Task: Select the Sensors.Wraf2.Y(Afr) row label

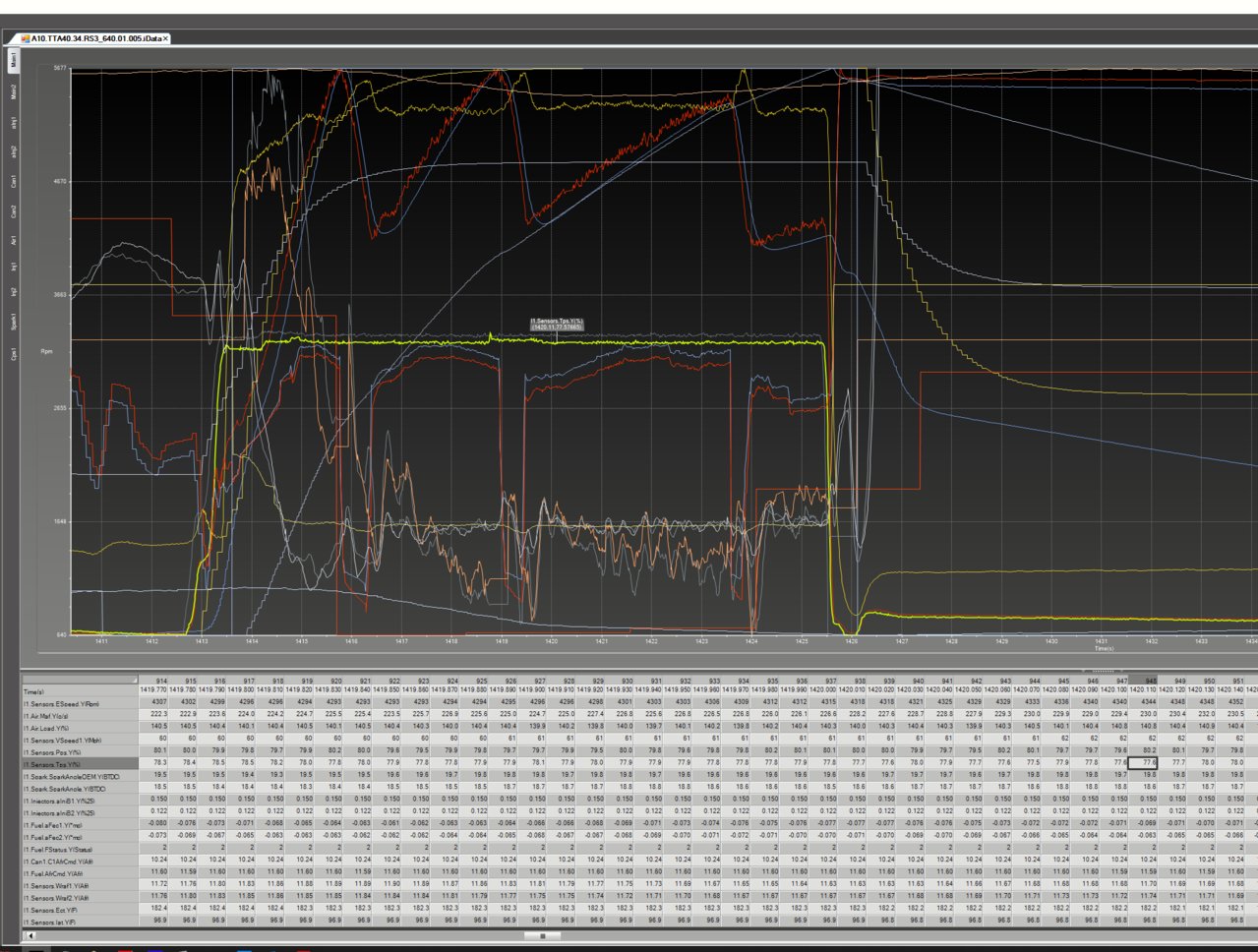Action: tap(80, 897)
